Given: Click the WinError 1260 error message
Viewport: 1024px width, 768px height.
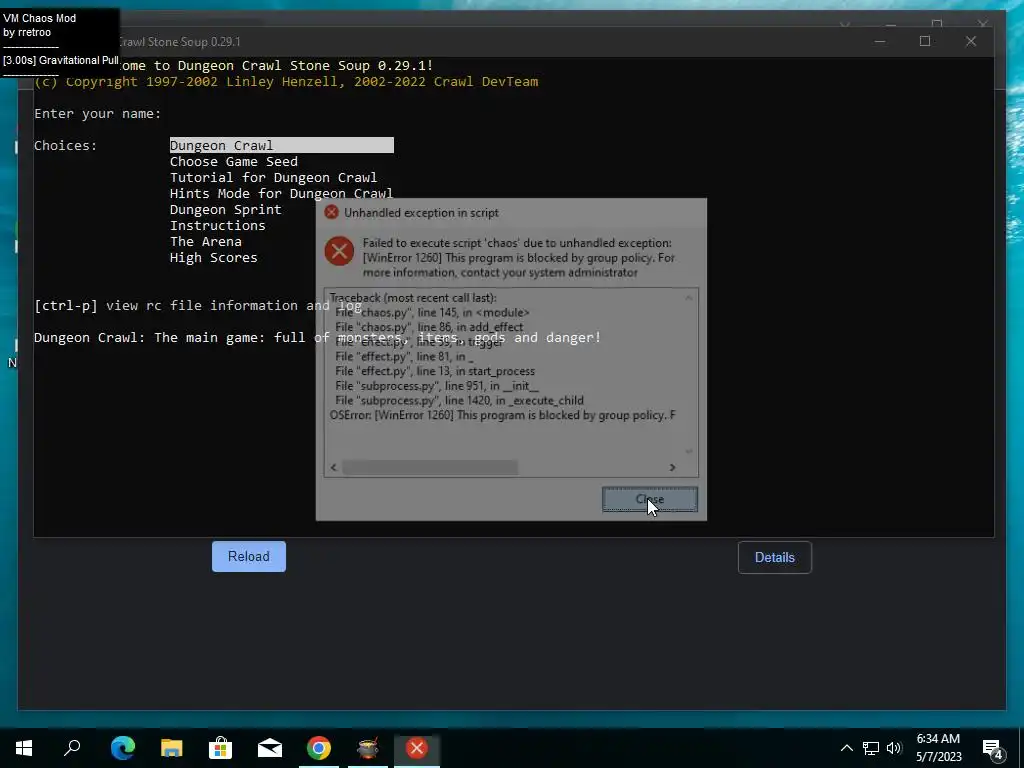Looking at the screenshot, I should 518,257.
